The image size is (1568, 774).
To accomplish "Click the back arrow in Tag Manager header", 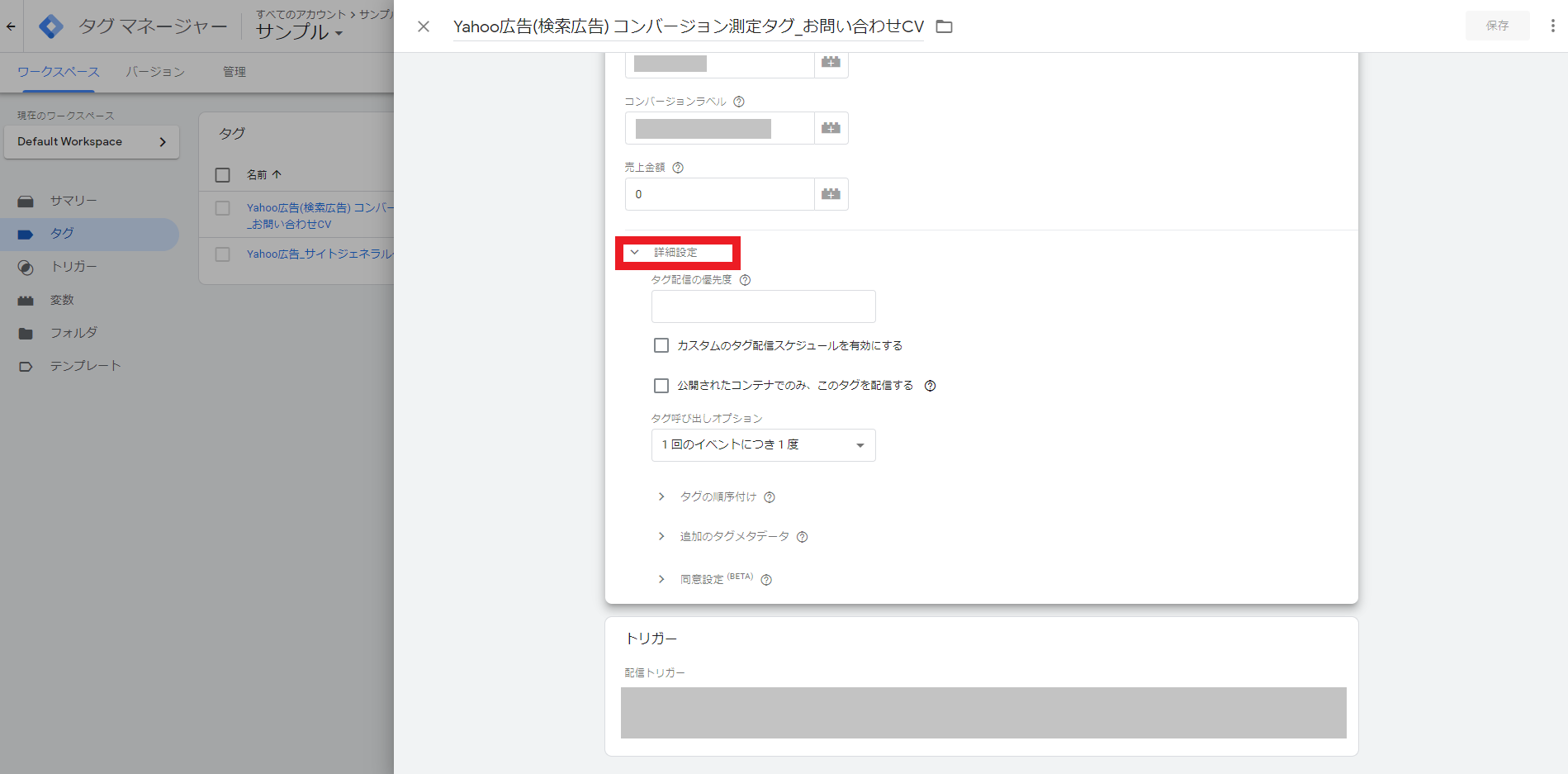I will [x=11, y=26].
